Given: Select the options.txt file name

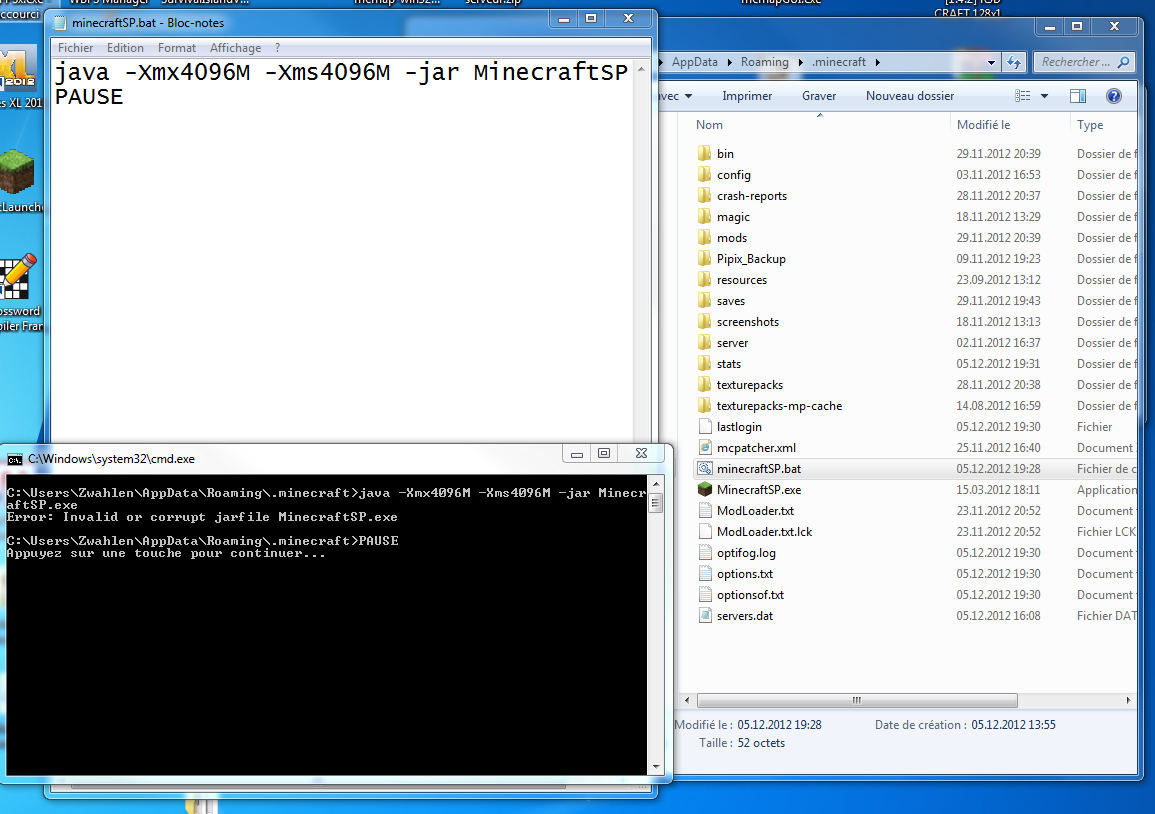Looking at the screenshot, I should [x=745, y=574].
